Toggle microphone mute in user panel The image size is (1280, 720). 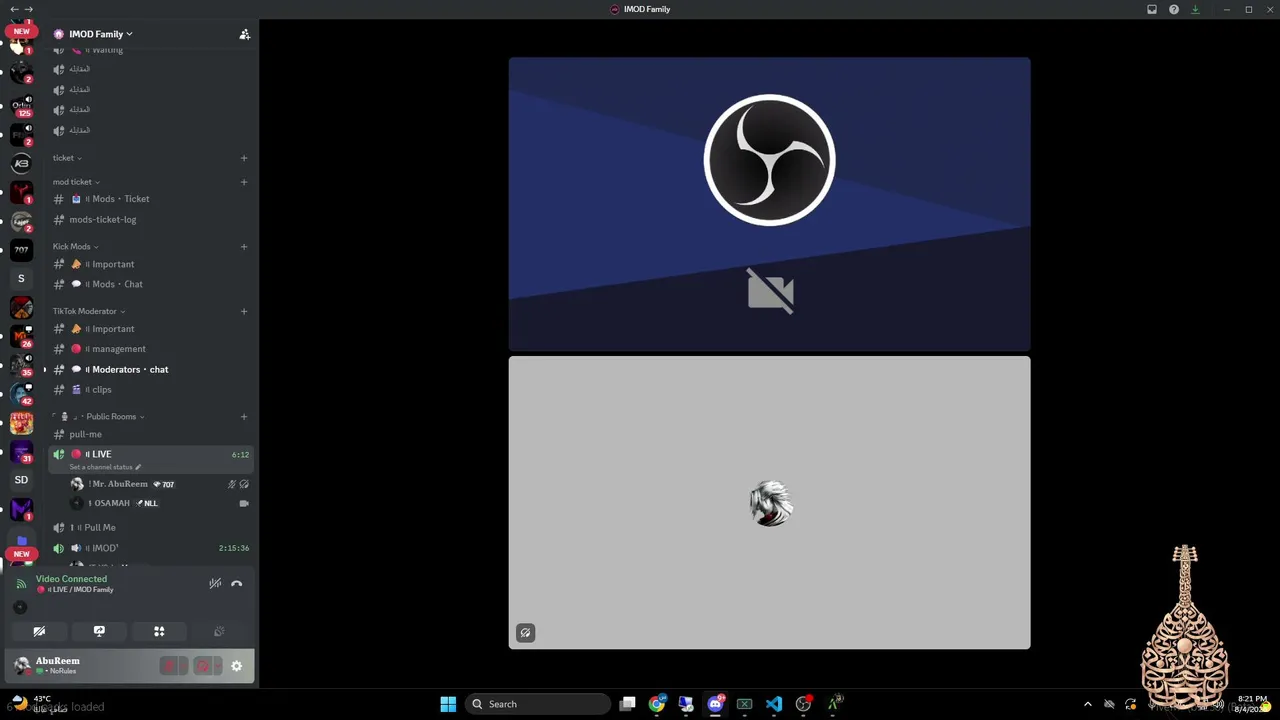click(x=169, y=666)
